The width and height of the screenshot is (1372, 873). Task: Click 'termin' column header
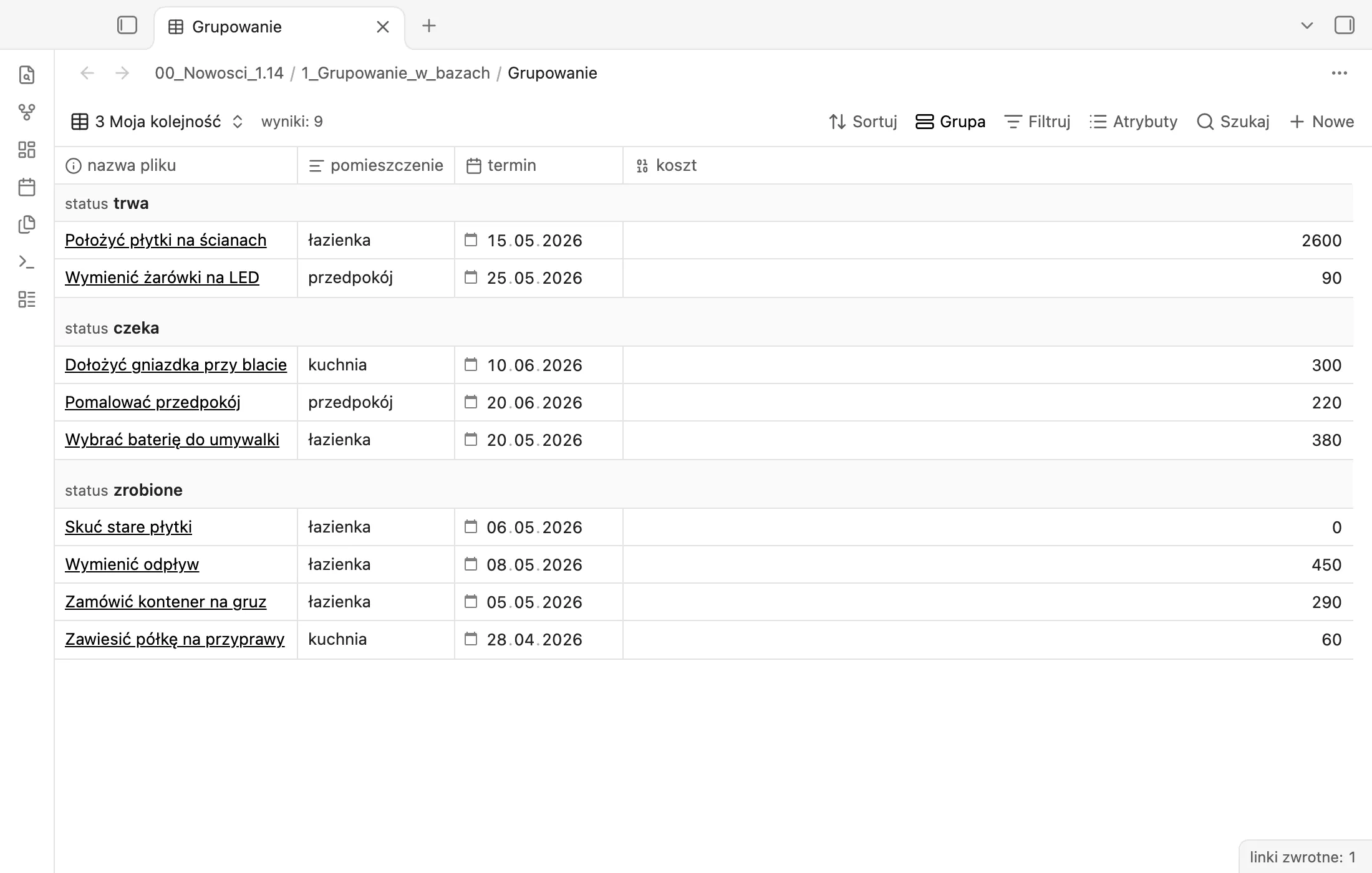539,165
